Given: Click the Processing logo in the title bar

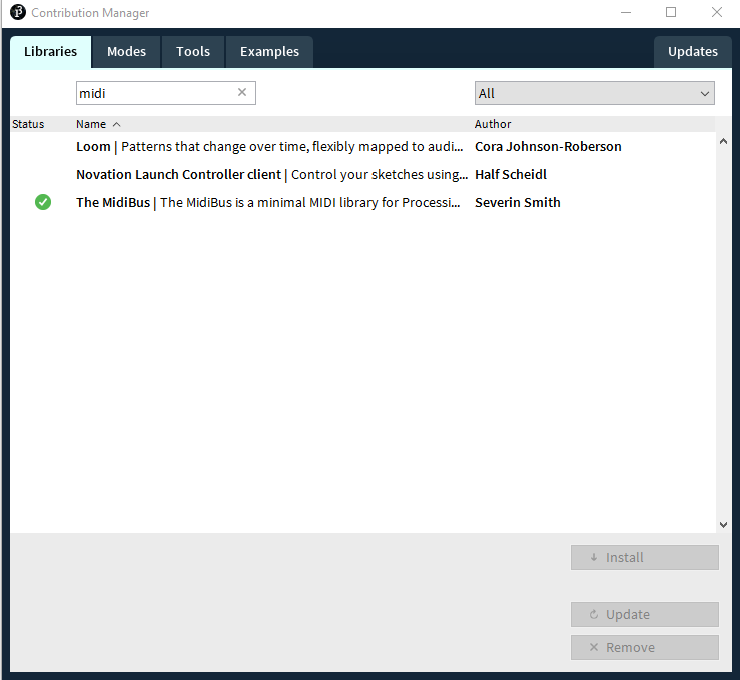Looking at the screenshot, I should point(18,12).
